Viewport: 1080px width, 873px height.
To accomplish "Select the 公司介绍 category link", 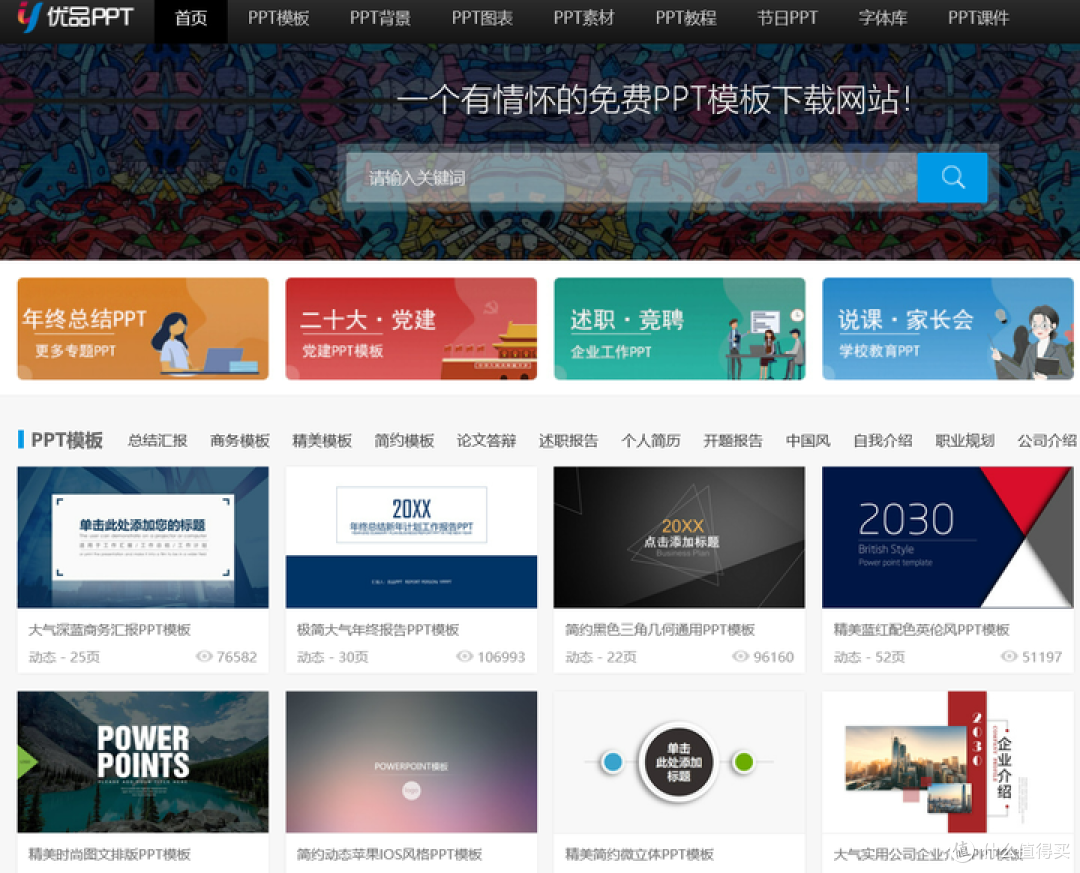I will [1047, 441].
